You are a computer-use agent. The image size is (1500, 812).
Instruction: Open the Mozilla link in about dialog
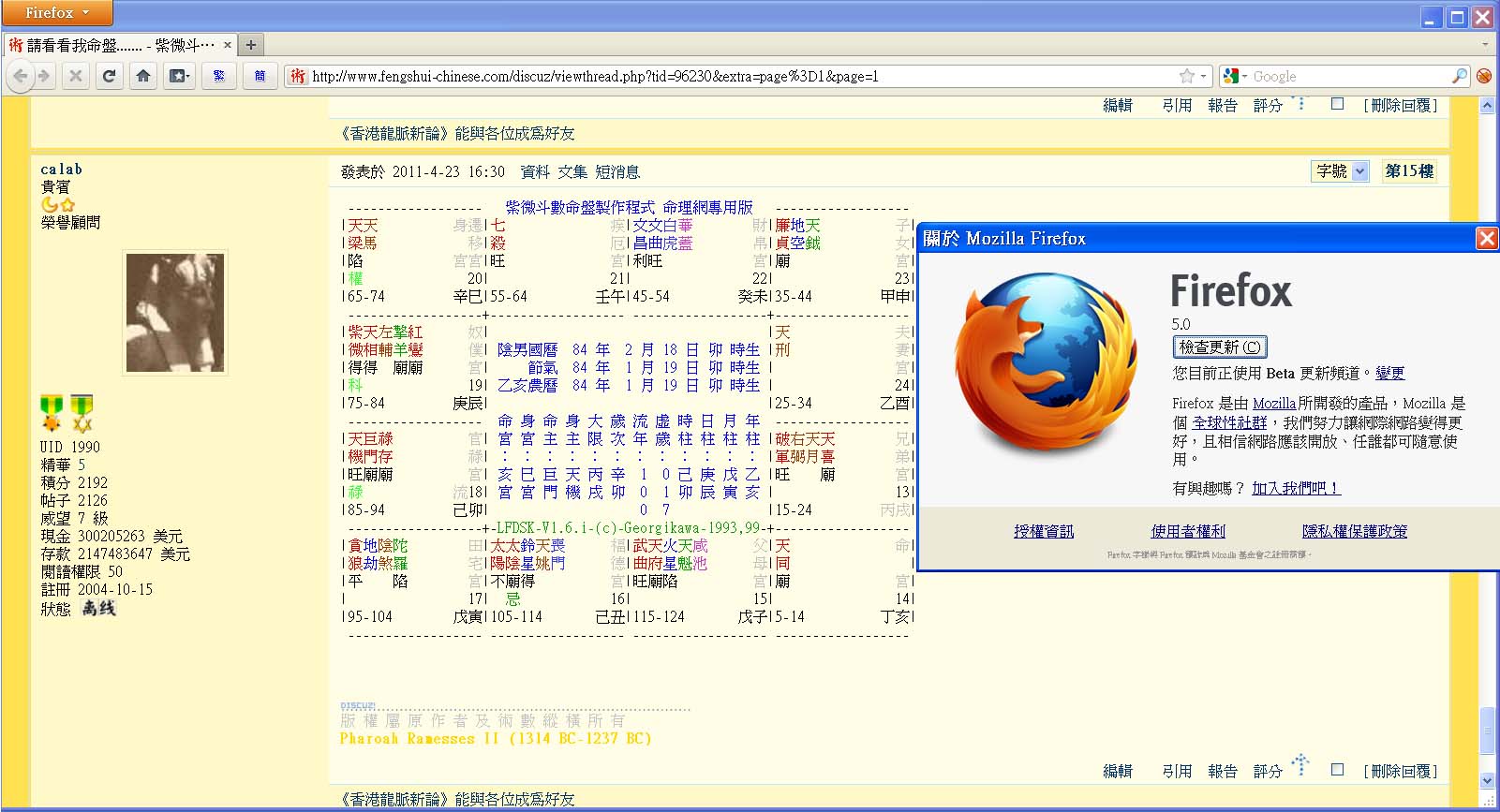pos(1274,403)
